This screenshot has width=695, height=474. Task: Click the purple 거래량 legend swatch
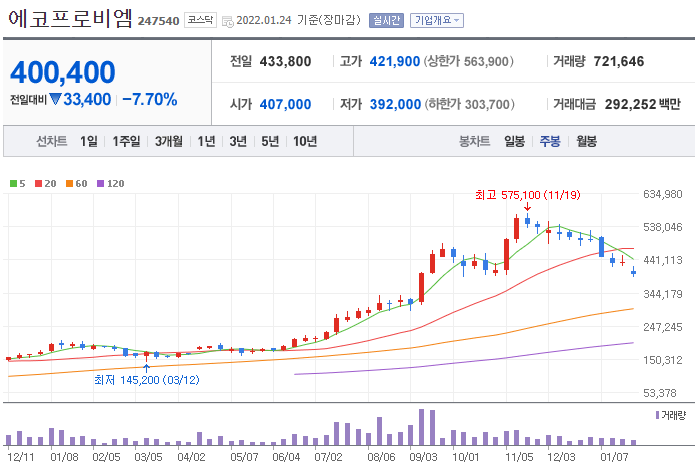(657, 415)
